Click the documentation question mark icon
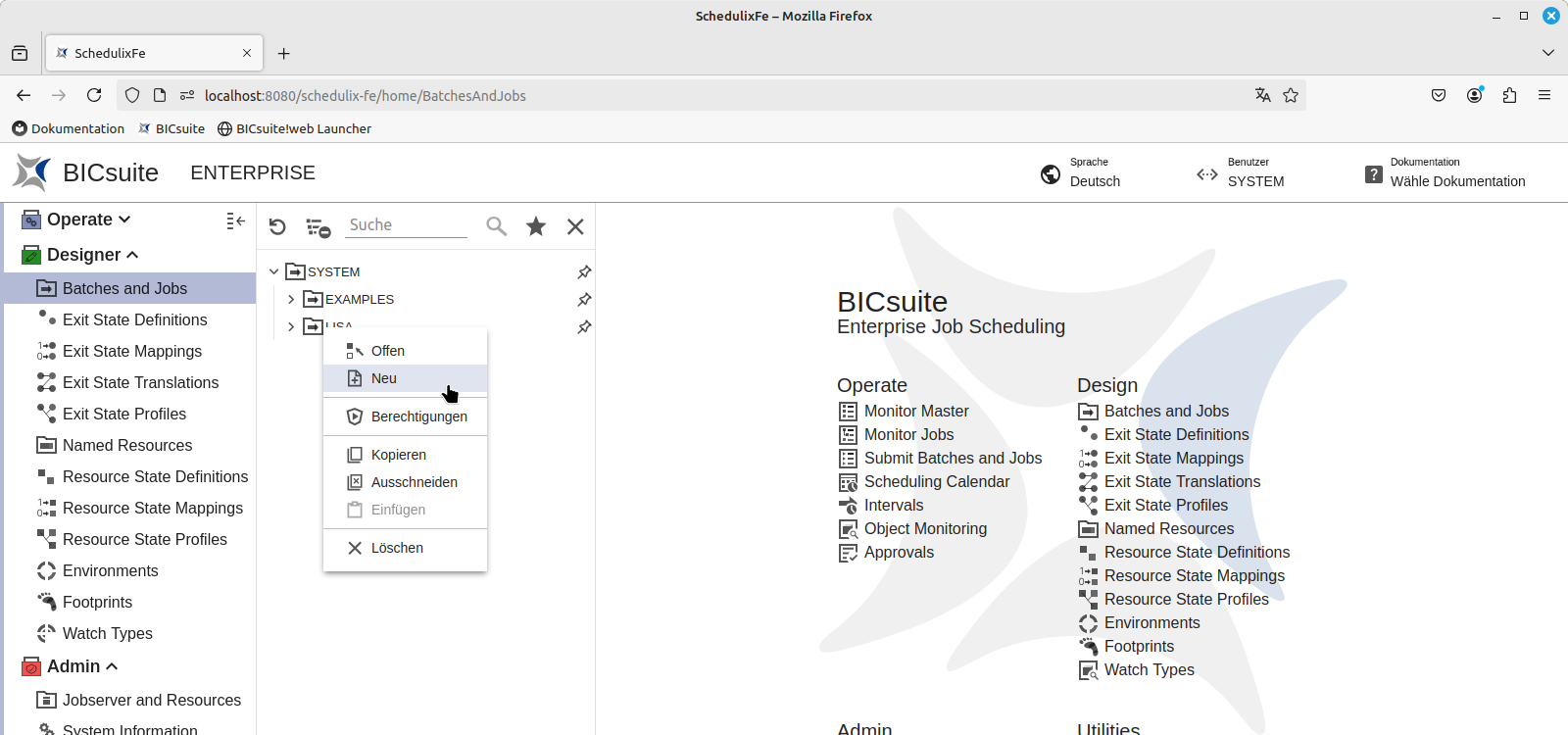Screen dimensions: 1568x735 pos(1374,174)
